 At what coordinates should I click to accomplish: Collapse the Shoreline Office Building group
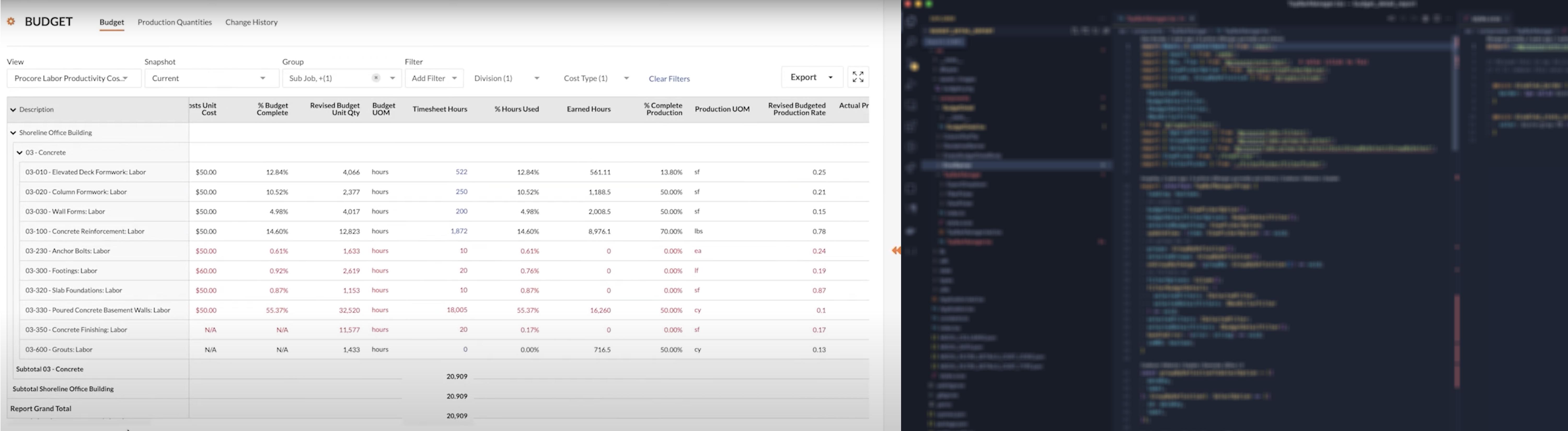[13, 133]
